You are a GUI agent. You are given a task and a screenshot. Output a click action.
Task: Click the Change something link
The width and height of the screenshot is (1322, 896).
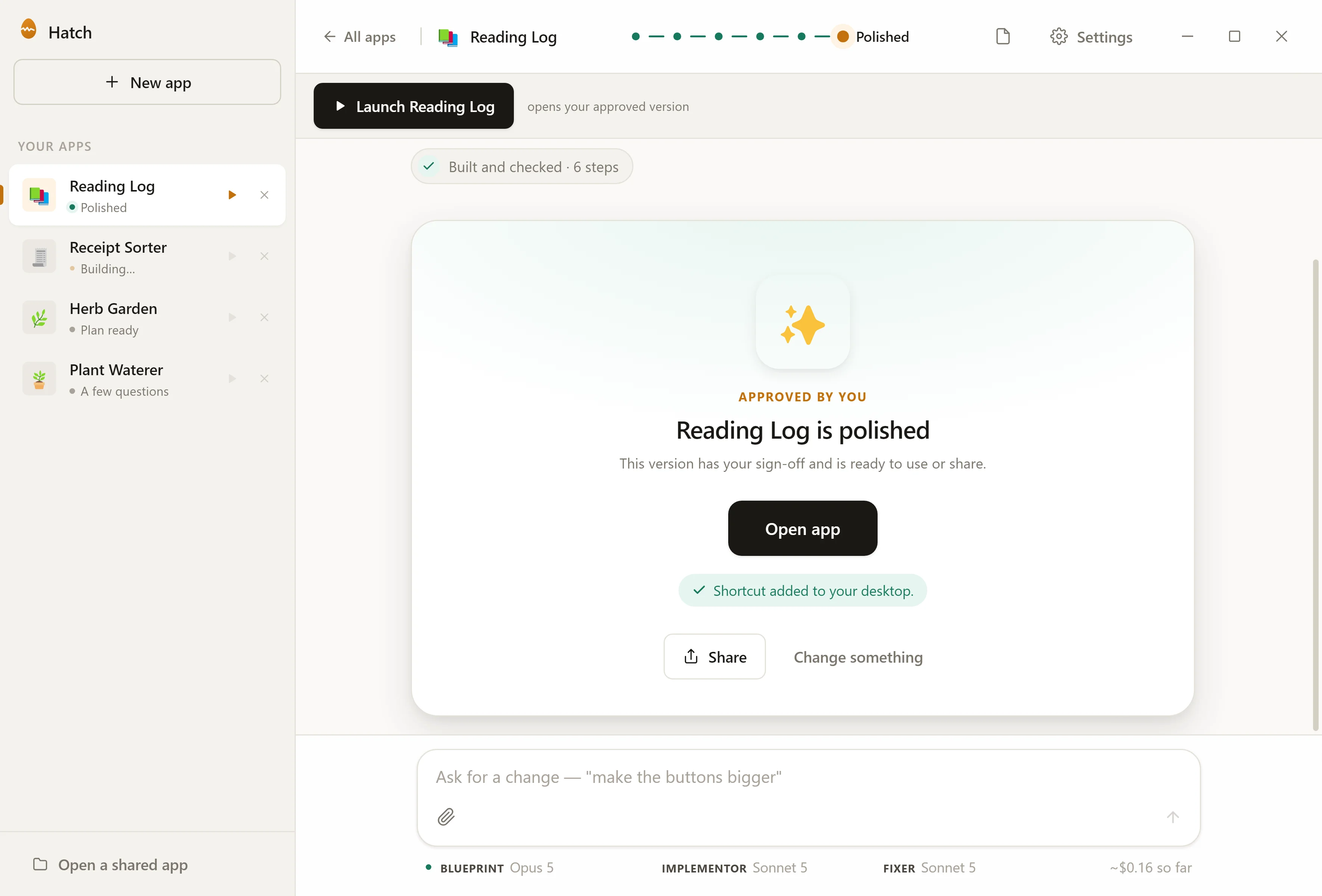(859, 657)
